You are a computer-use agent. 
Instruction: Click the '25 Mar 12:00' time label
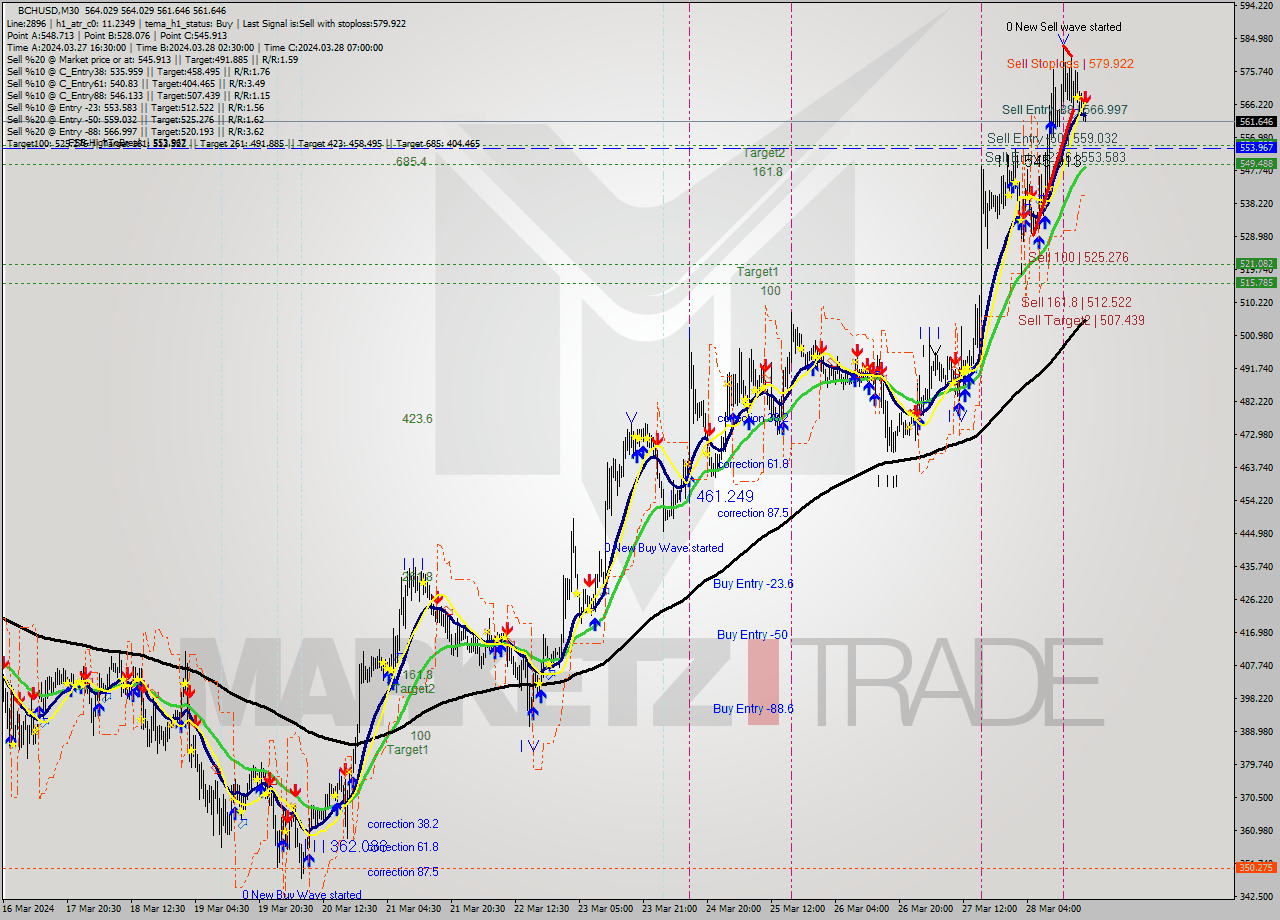(x=798, y=909)
